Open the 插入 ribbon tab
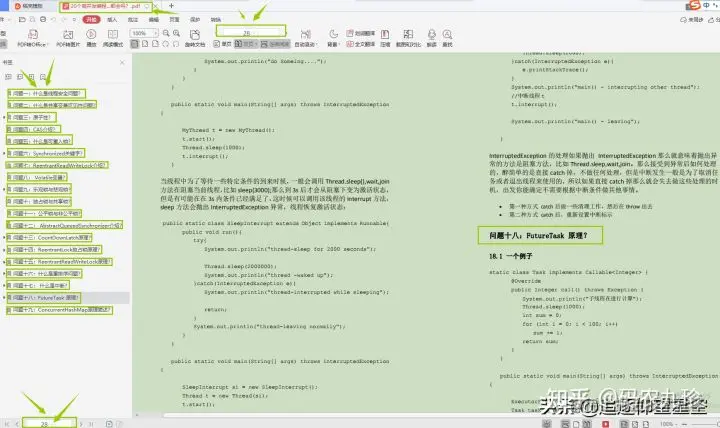The image size is (720, 428). point(112,20)
